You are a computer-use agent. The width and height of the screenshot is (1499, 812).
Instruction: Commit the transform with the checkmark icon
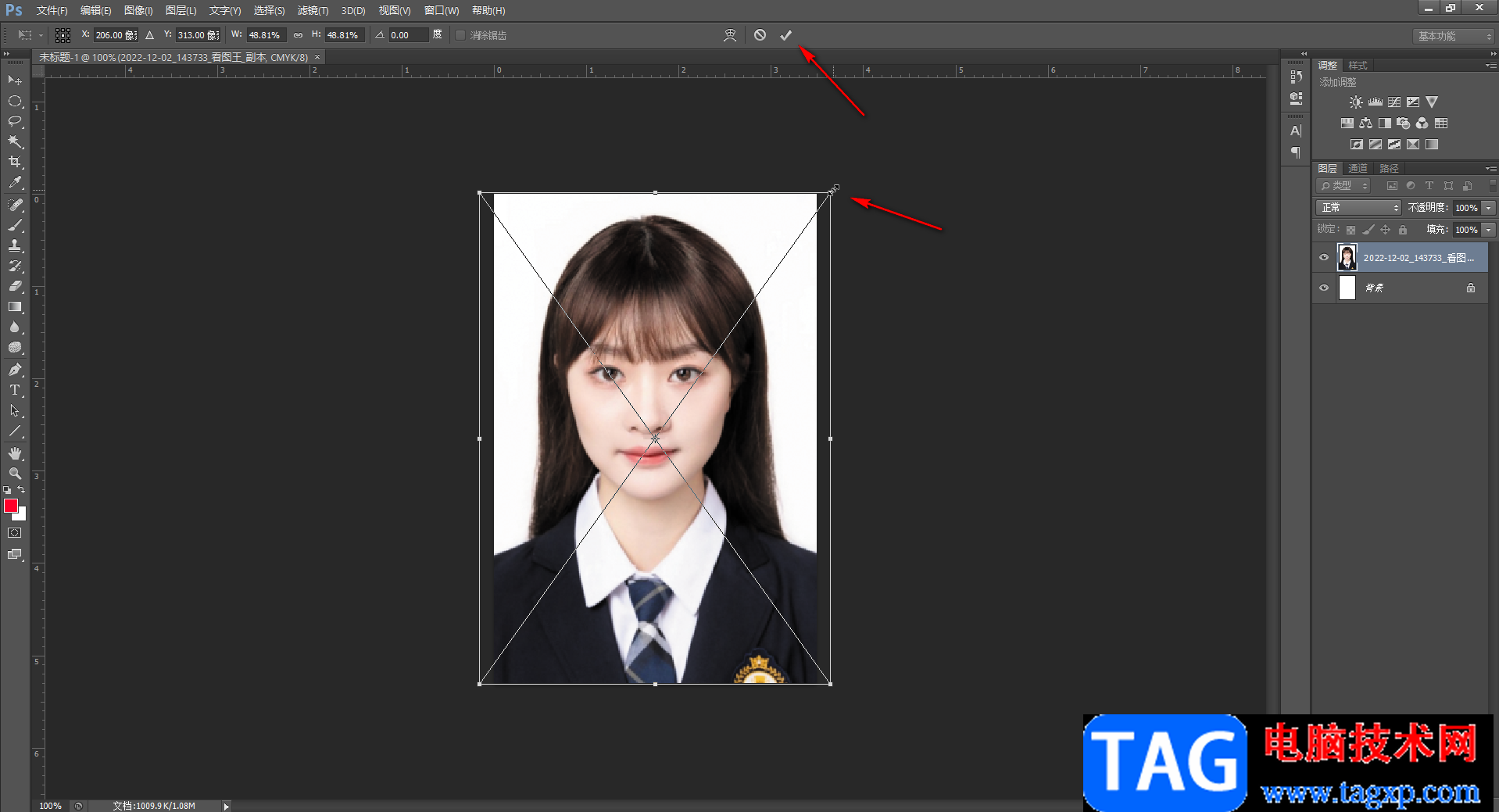[x=785, y=35]
